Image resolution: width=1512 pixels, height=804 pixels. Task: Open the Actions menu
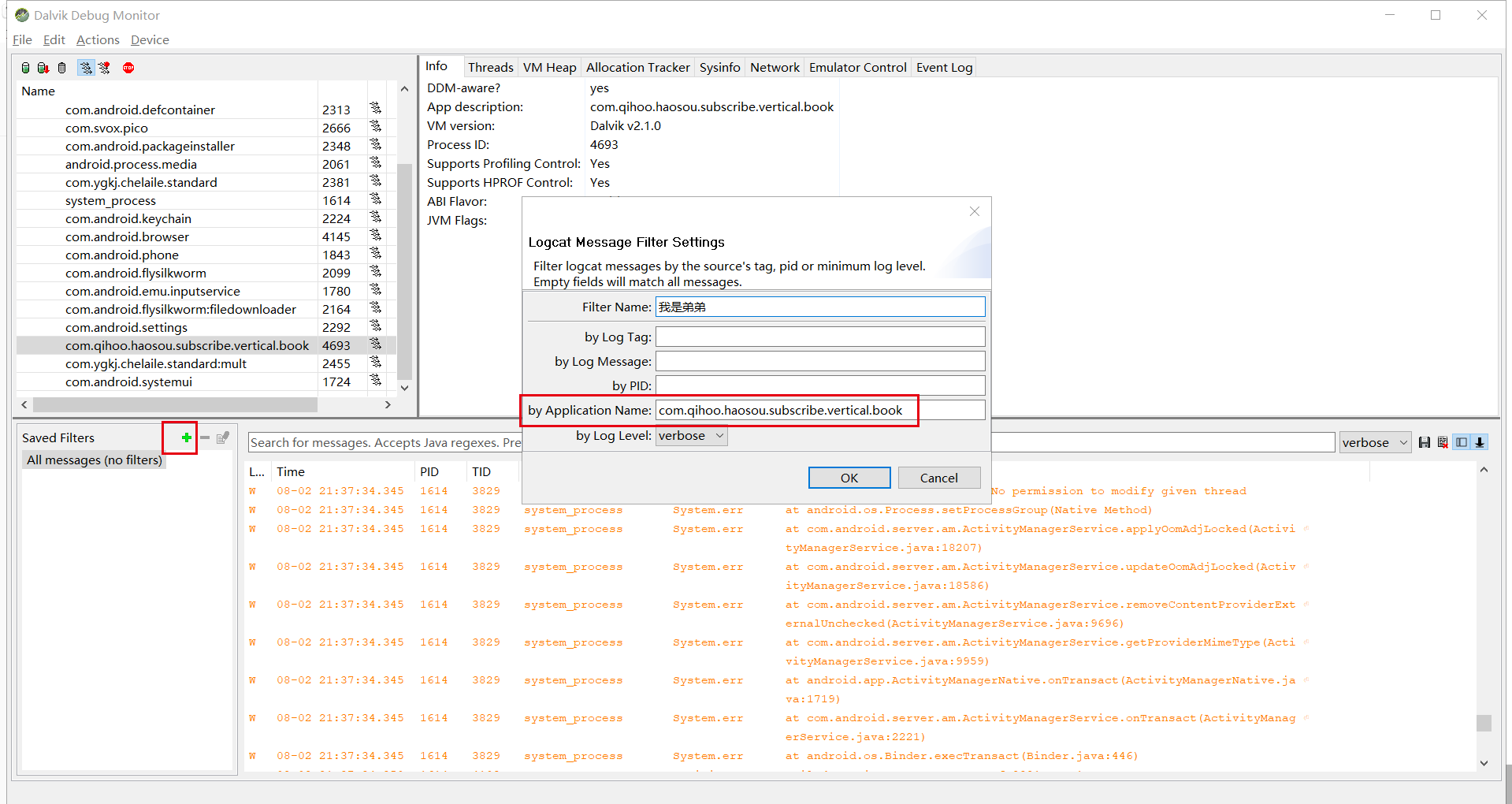[98, 39]
